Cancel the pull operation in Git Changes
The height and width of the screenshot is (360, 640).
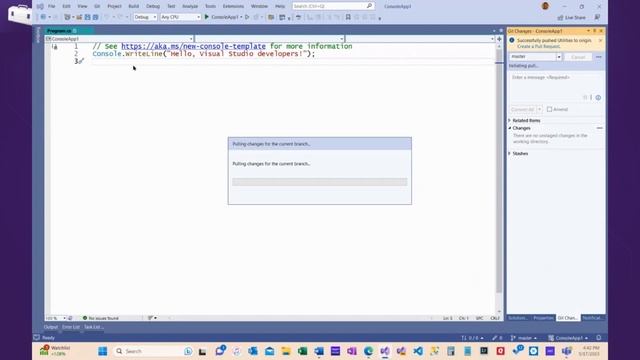coord(578,57)
